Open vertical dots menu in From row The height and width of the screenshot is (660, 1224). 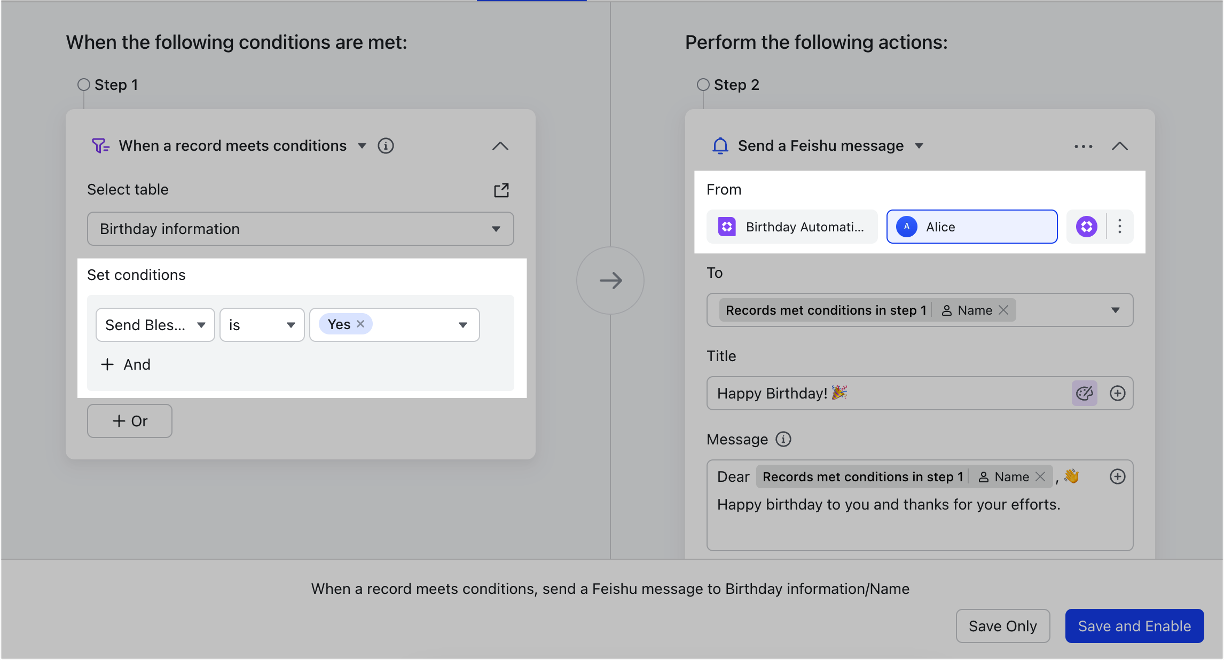(1120, 227)
